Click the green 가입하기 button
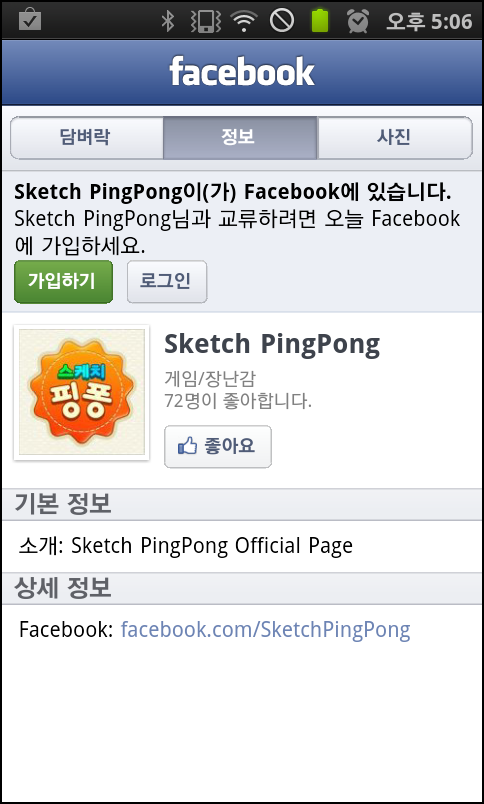The height and width of the screenshot is (804, 484). 63,282
